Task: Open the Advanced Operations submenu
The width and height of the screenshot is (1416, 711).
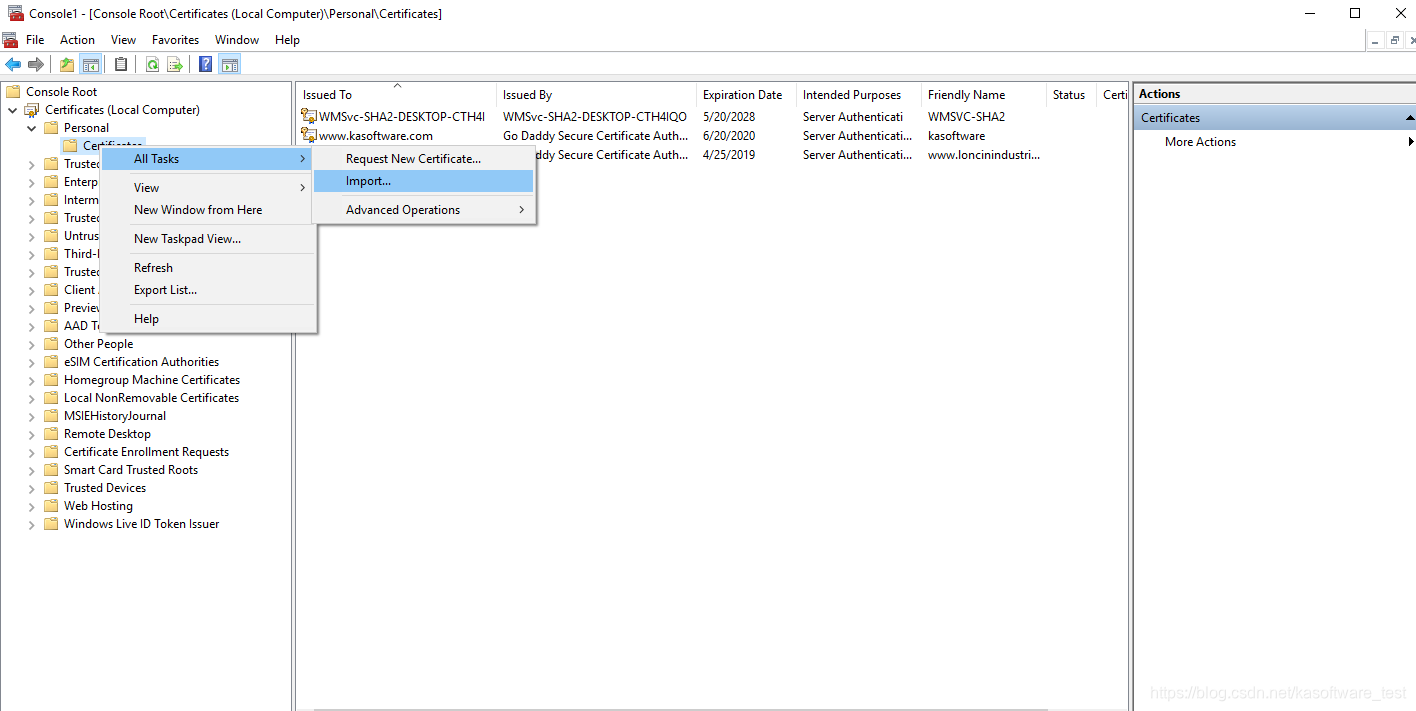Action: point(423,210)
